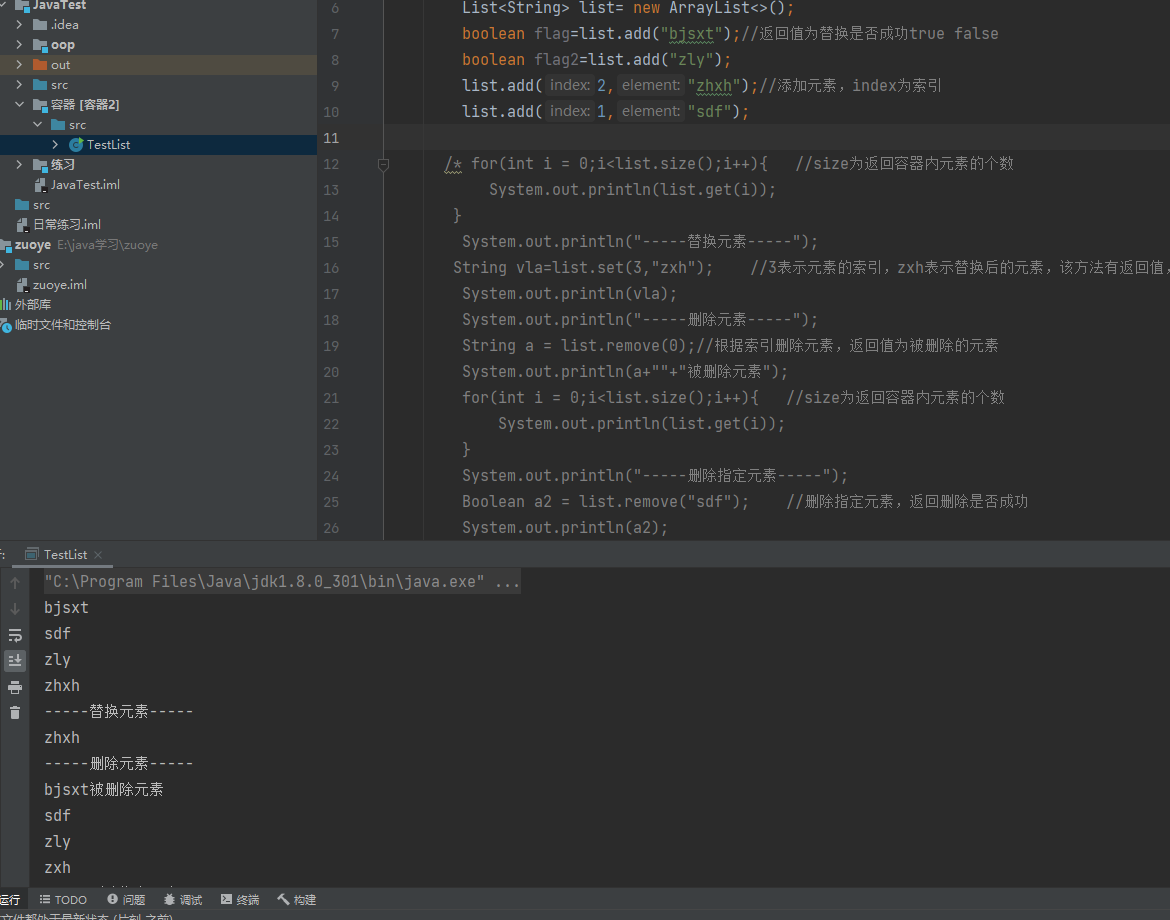Screen dimensions: 1170x920
Task: Expand the src folder under JavaTest
Action: [19, 85]
